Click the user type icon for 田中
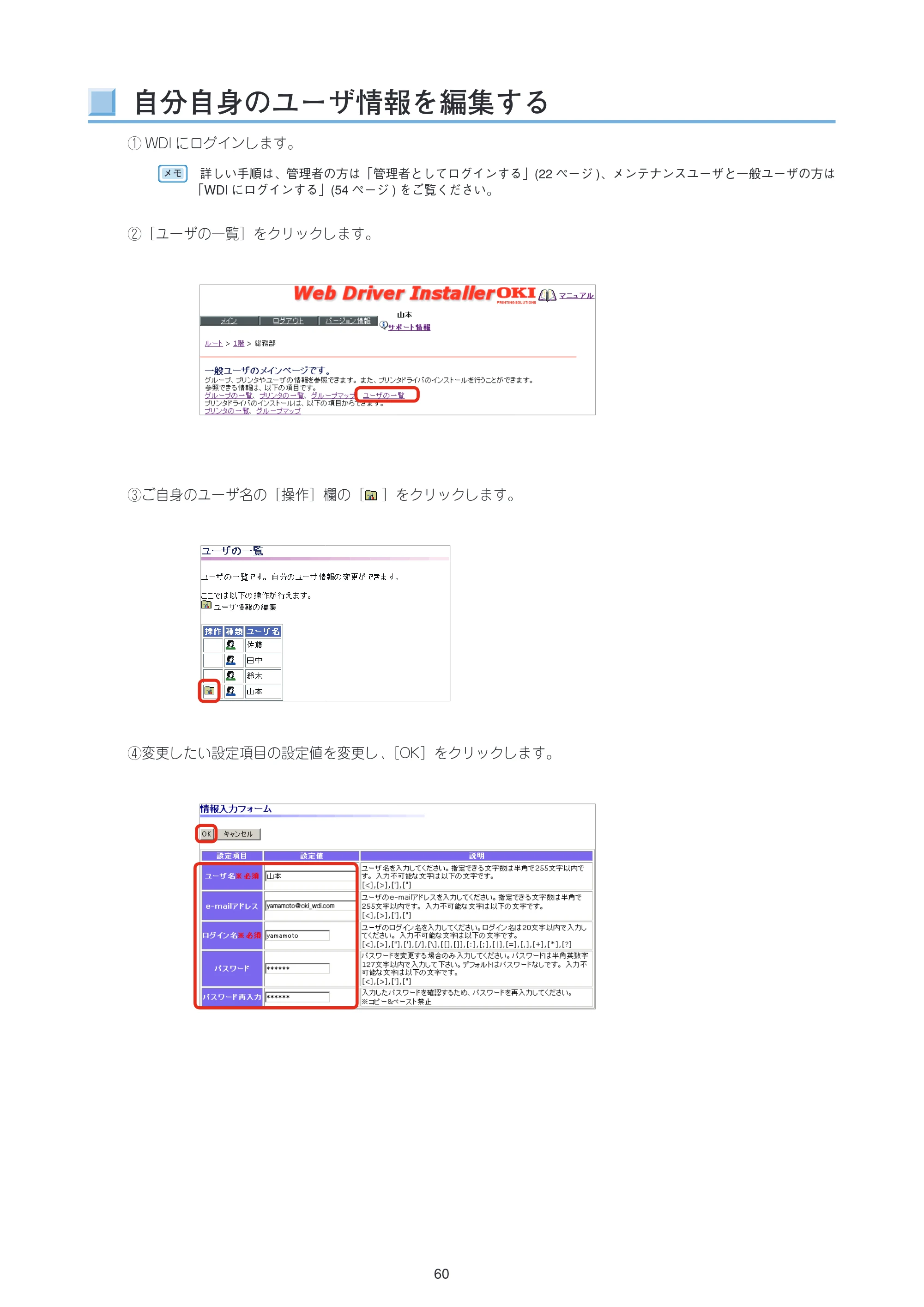This screenshot has height=1307, width=924. [230, 660]
